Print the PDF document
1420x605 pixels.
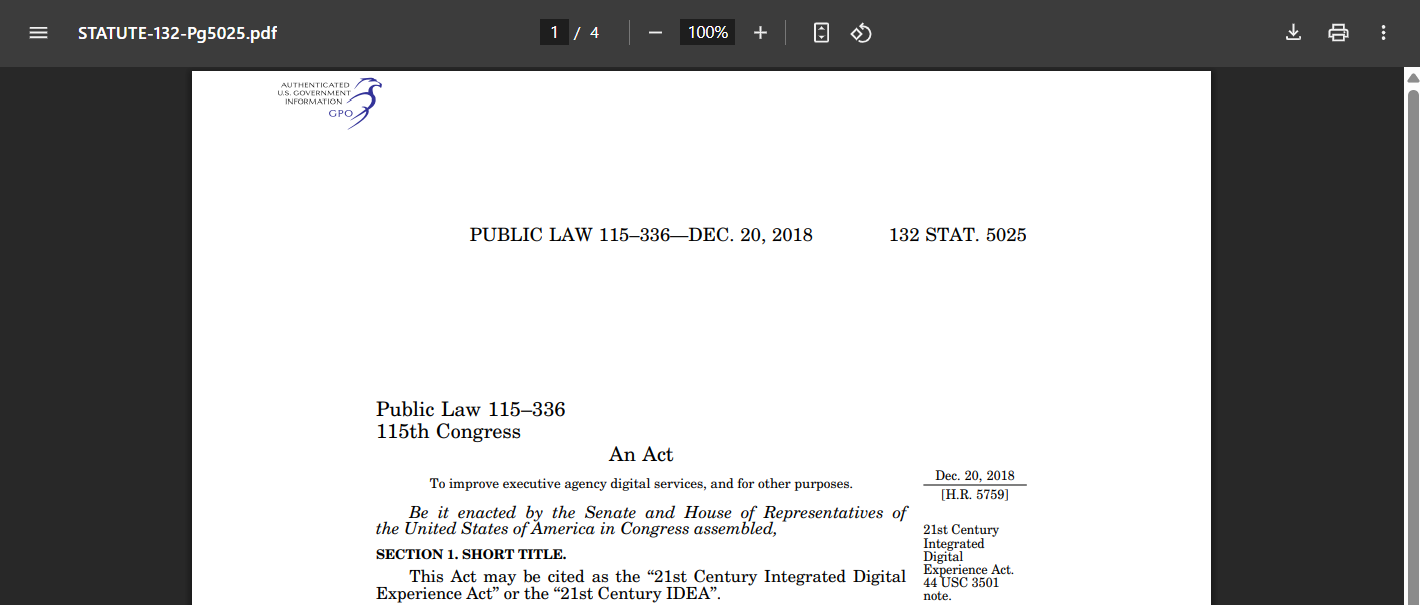(1338, 32)
